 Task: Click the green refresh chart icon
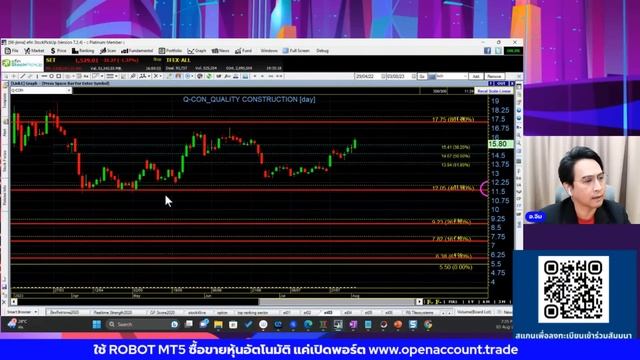pyautogui.click(x=209, y=76)
